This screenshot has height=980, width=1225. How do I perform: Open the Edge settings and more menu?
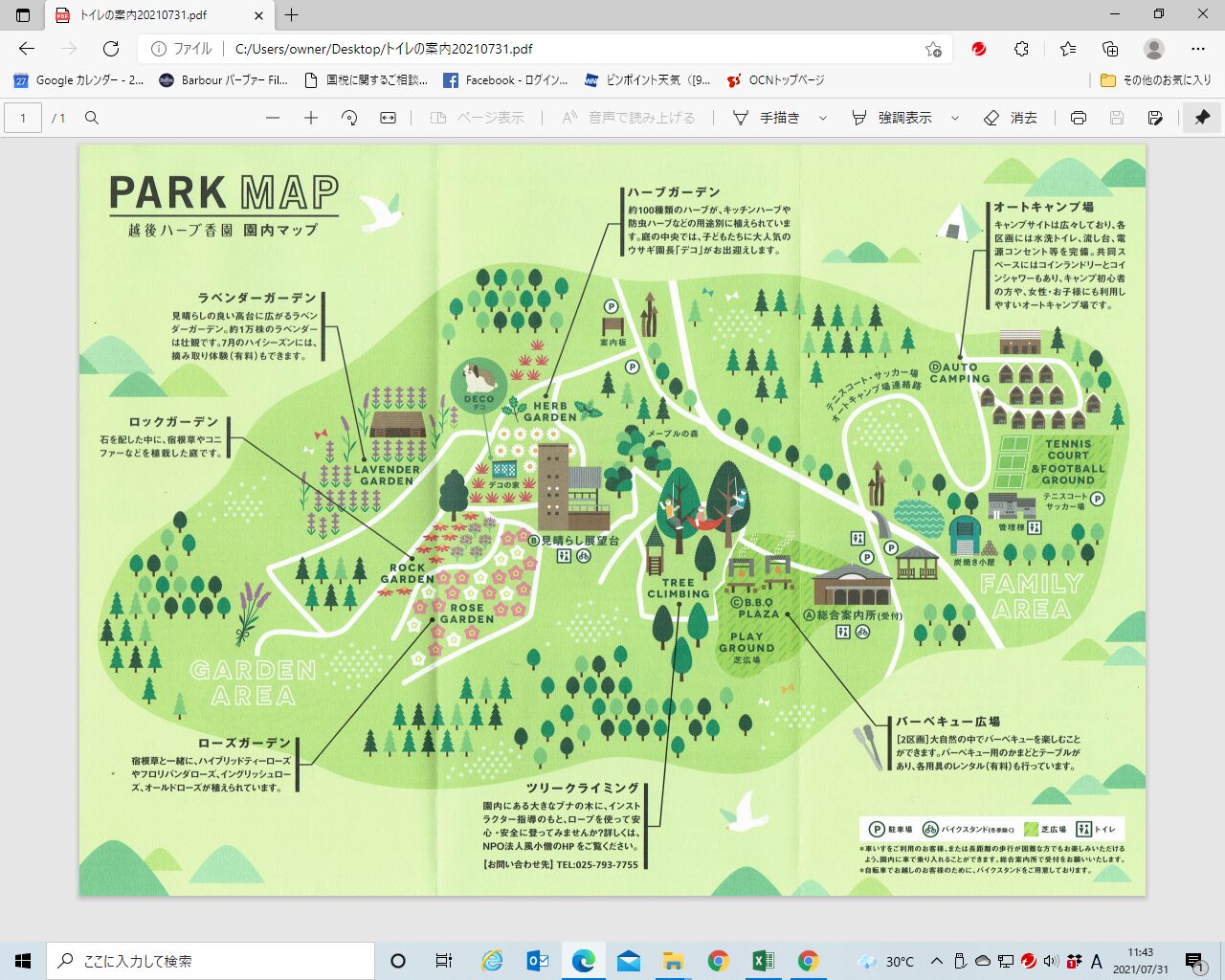pyautogui.click(x=1198, y=49)
